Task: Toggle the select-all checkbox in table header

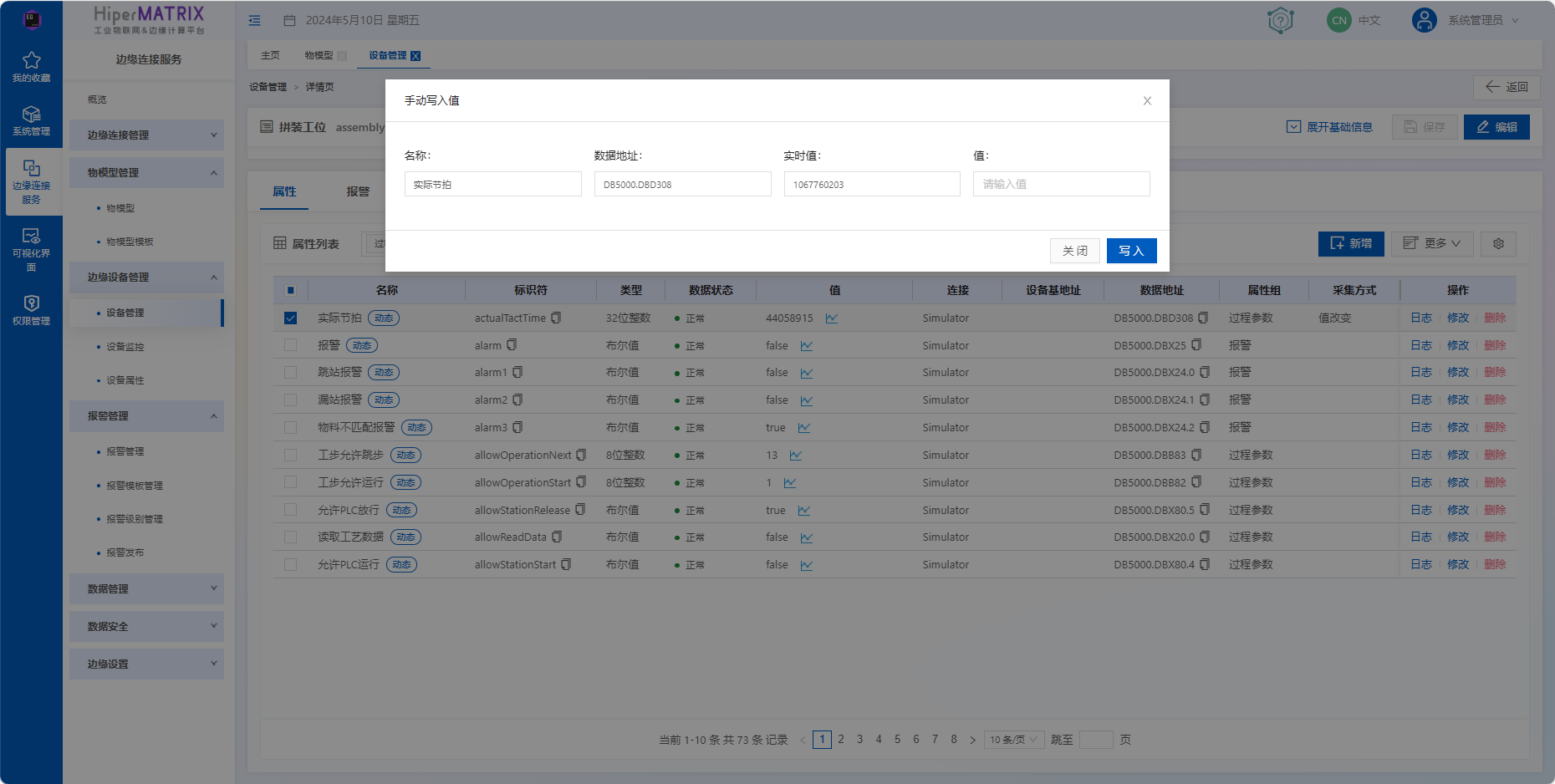Action: [290, 290]
